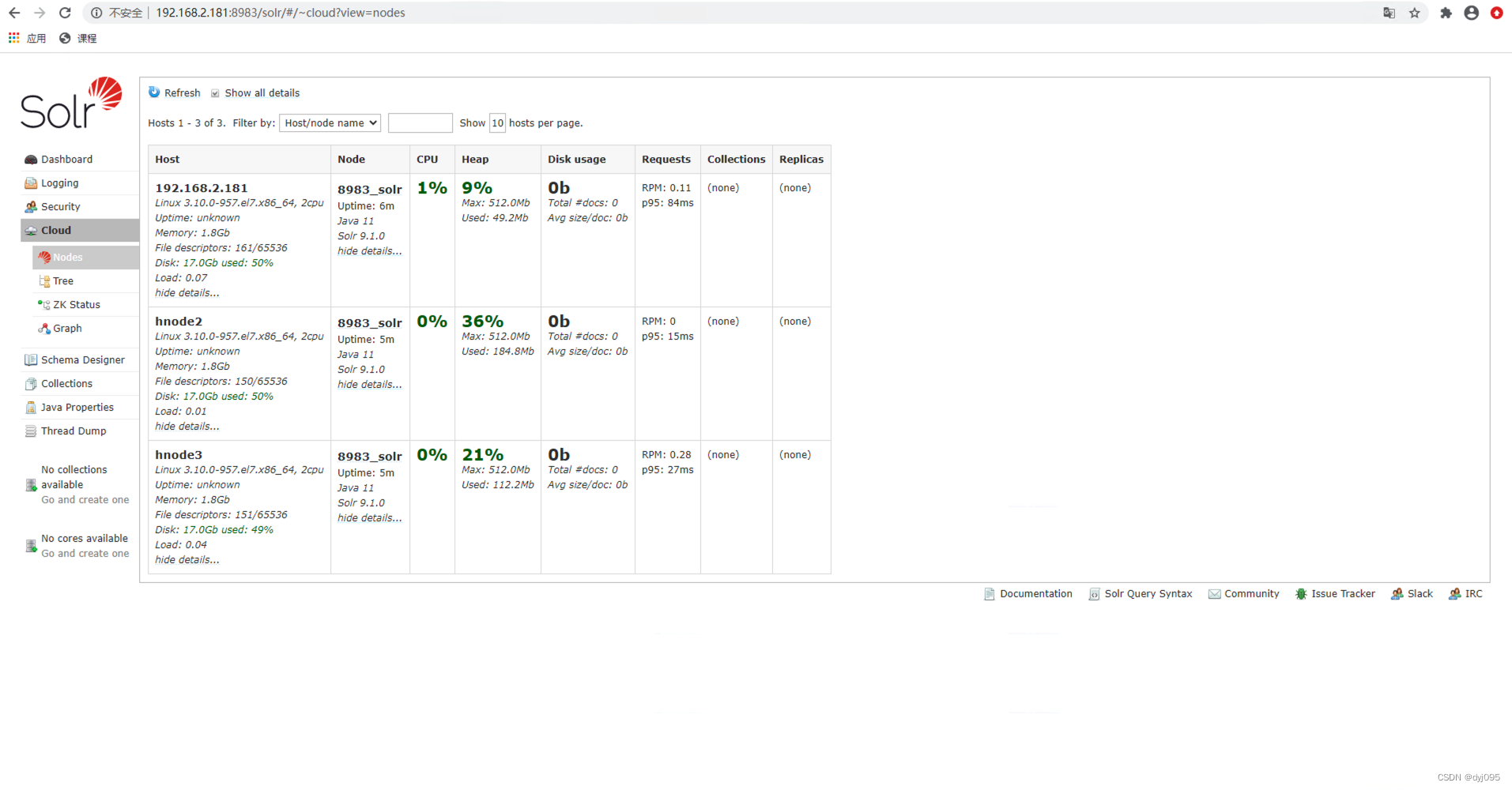Hide host details for hnode2
This screenshot has width=1512, height=790.
(x=187, y=427)
